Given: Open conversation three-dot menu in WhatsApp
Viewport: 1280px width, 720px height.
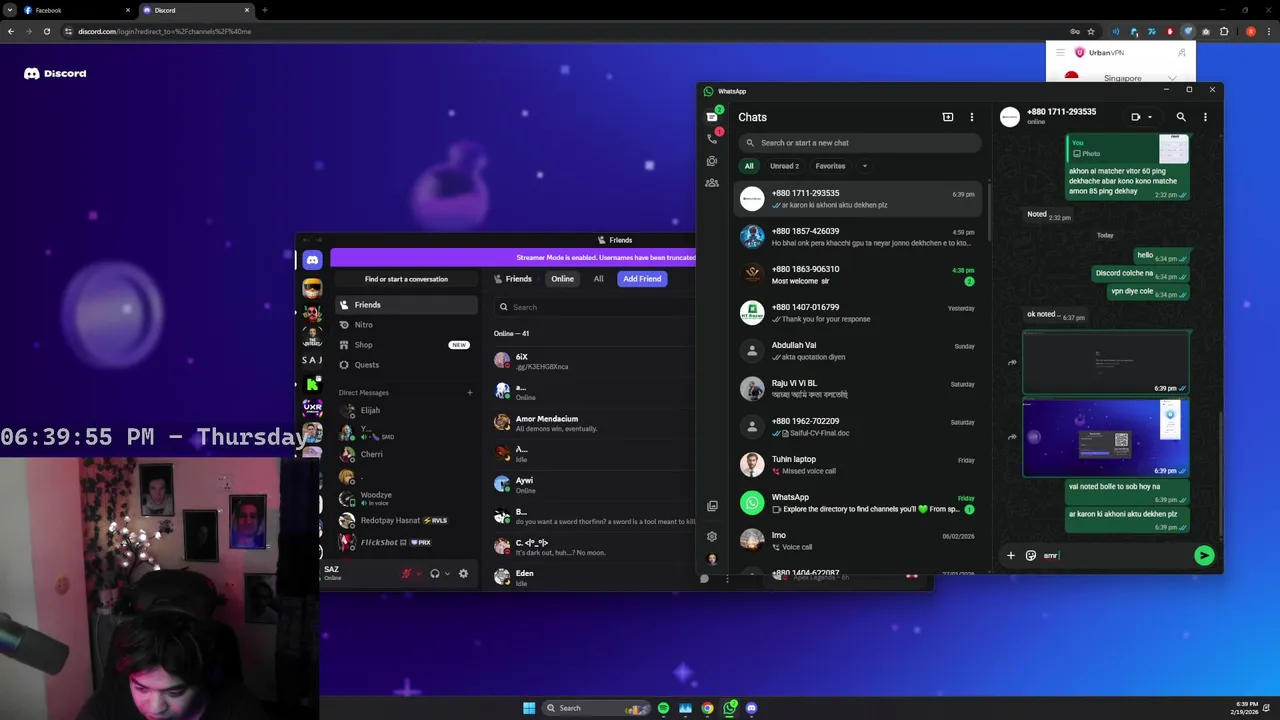Looking at the screenshot, I should click(1205, 117).
